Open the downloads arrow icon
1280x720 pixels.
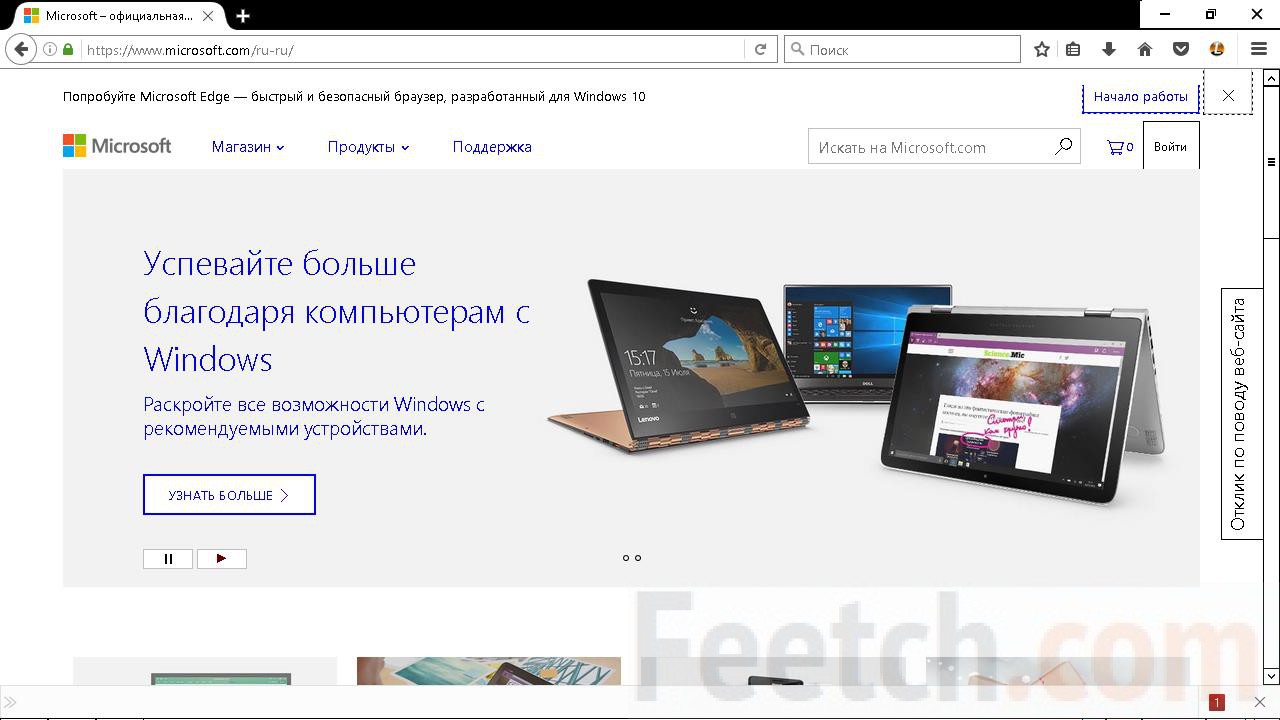tap(1108, 49)
